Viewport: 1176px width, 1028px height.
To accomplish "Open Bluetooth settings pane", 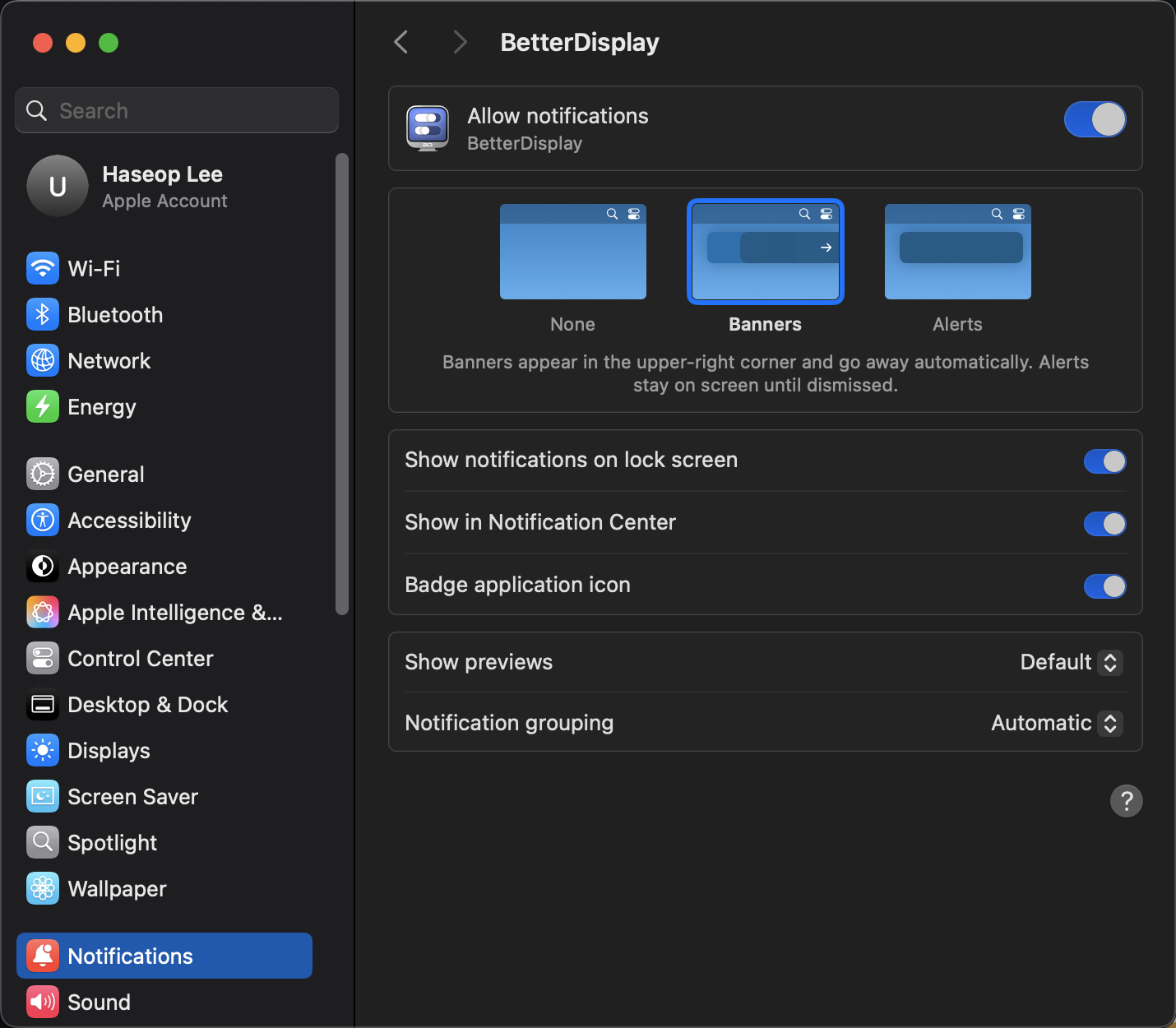I will [x=164, y=314].
